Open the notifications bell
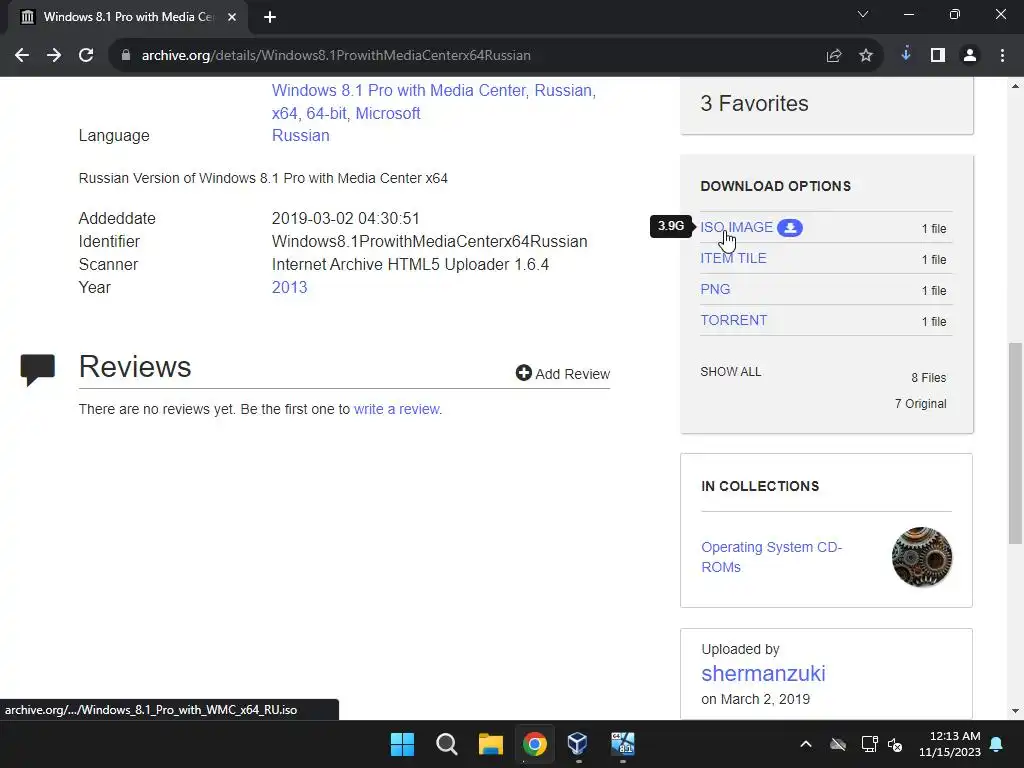 click(x=997, y=744)
